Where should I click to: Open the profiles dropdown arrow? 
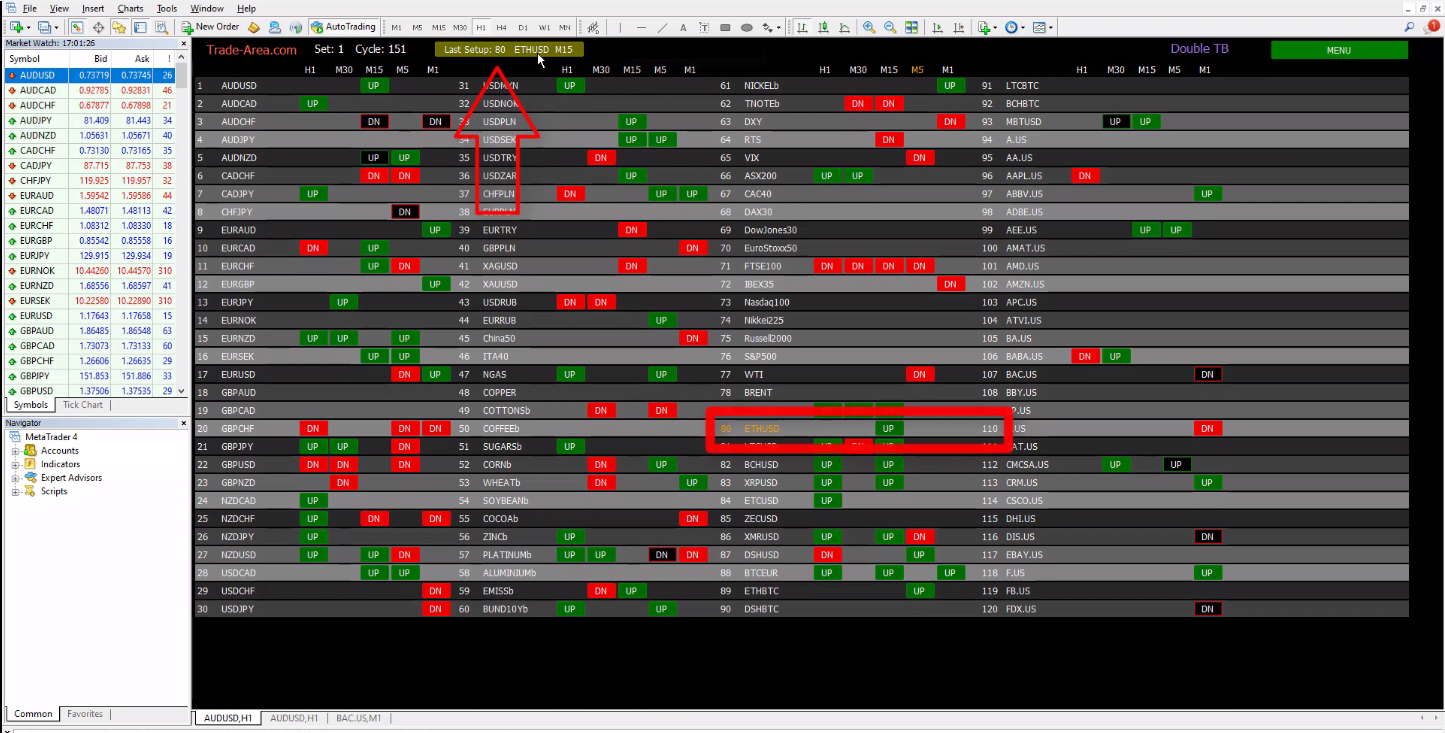coord(59,27)
